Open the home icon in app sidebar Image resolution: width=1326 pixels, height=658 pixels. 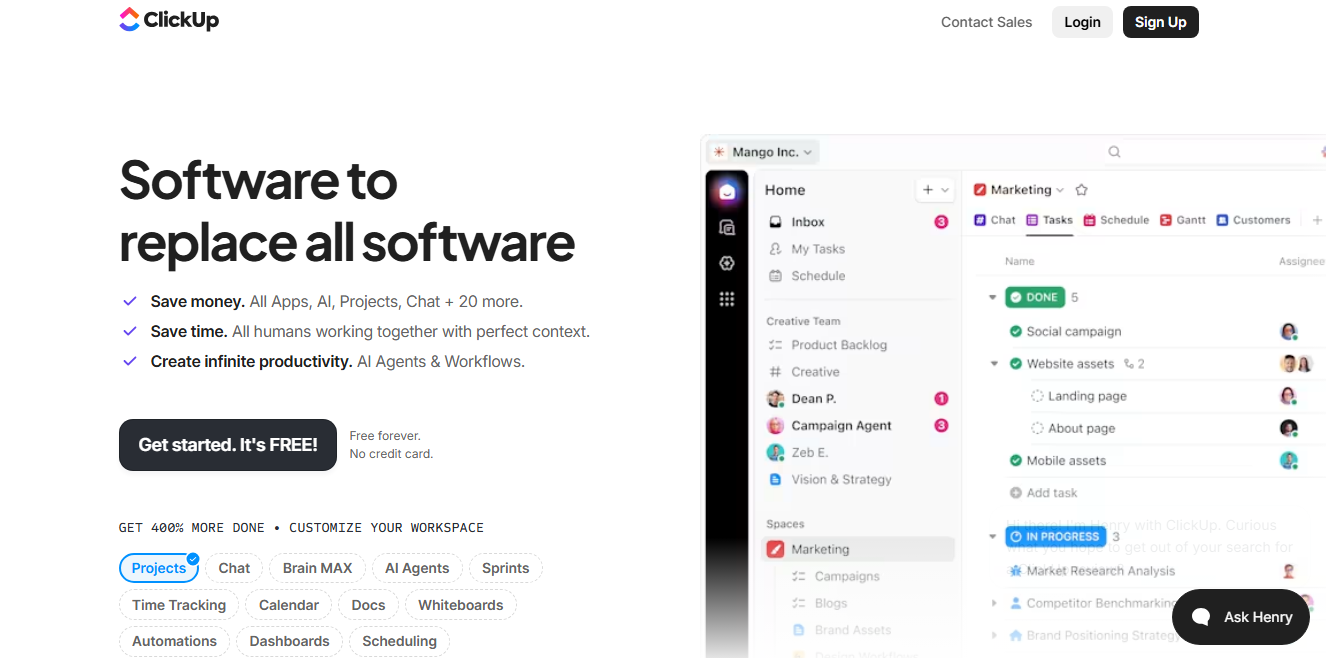tap(727, 192)
